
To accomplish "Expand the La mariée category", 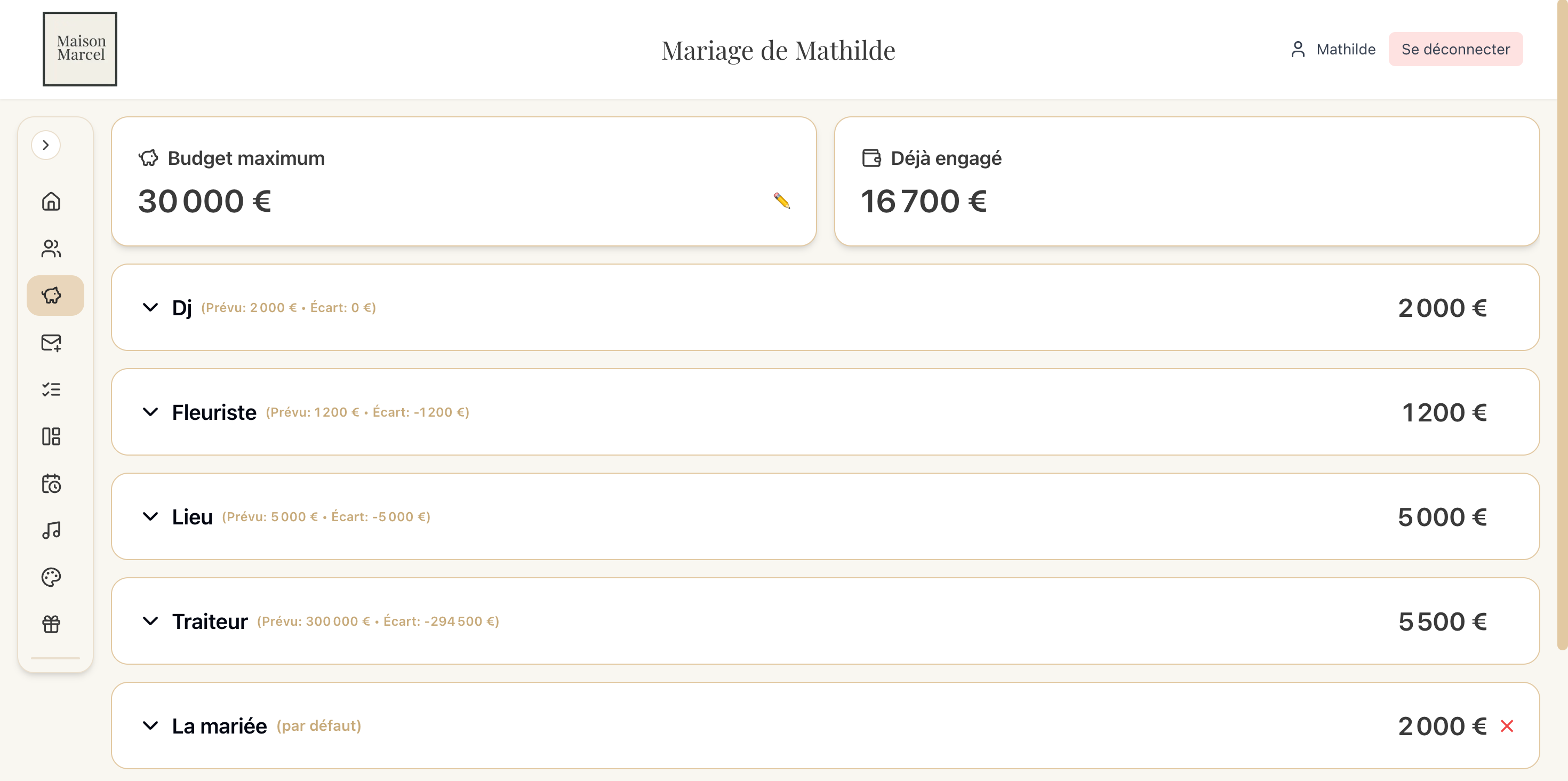I will [150, 726].
